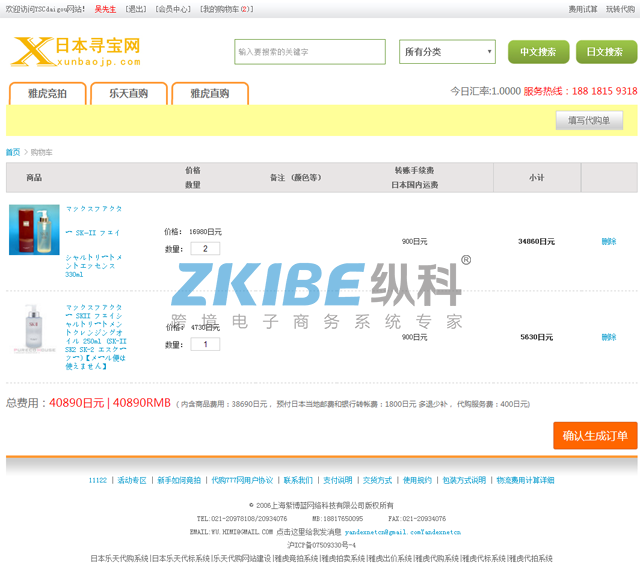This screenshot has height=583, width=640.
Task: Click the 5630日元 subtotal value
Action: (536, 337)
